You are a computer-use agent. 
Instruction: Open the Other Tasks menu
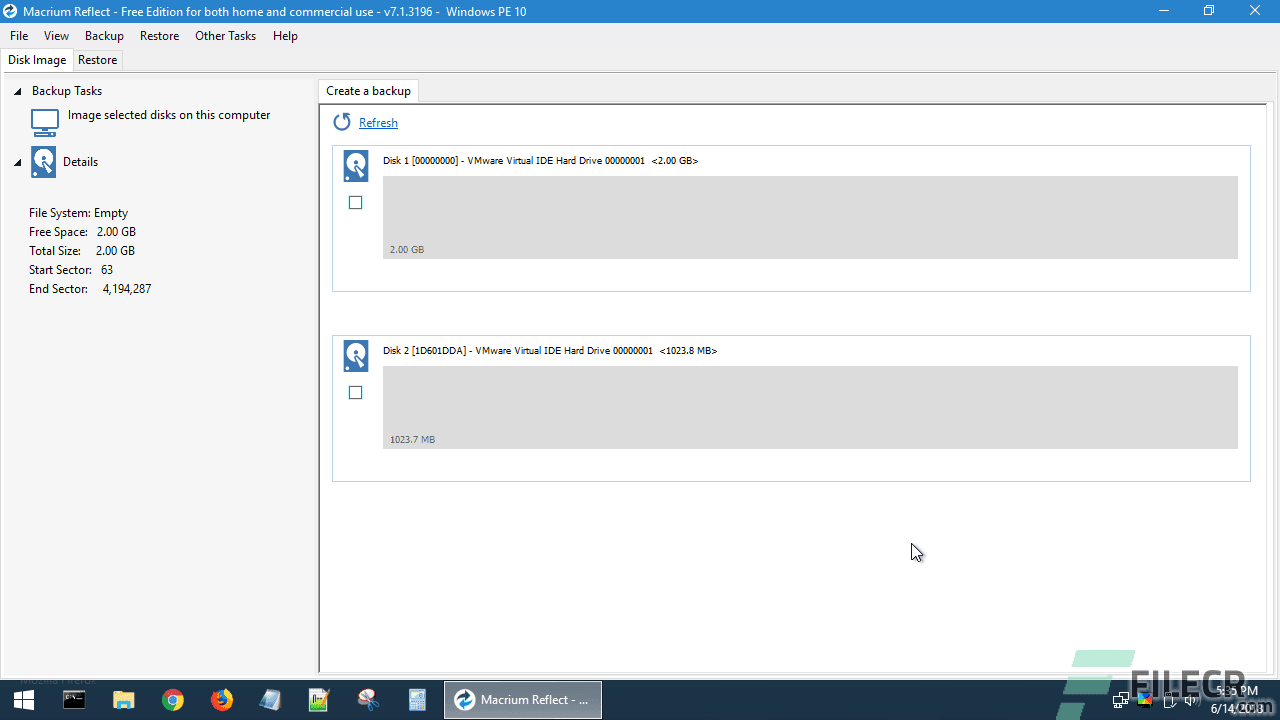(x=225, y=36)
